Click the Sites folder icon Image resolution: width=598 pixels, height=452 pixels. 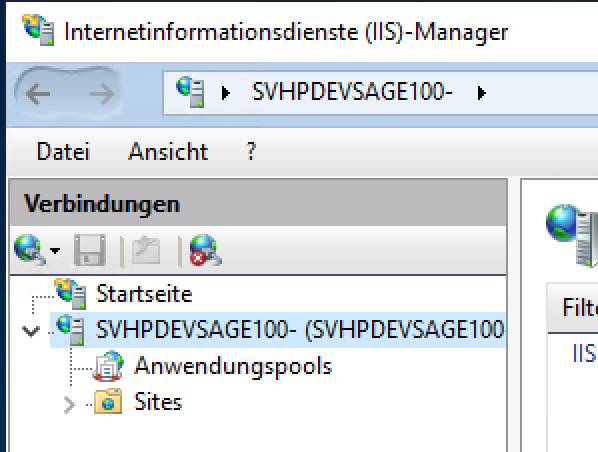coord(108,401)
